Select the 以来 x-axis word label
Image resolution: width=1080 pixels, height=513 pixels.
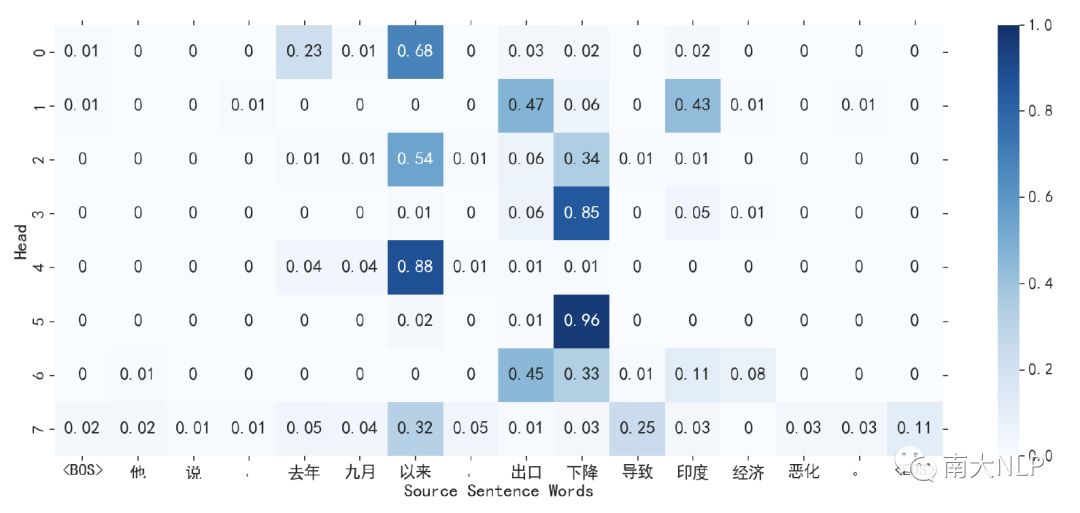415,471
